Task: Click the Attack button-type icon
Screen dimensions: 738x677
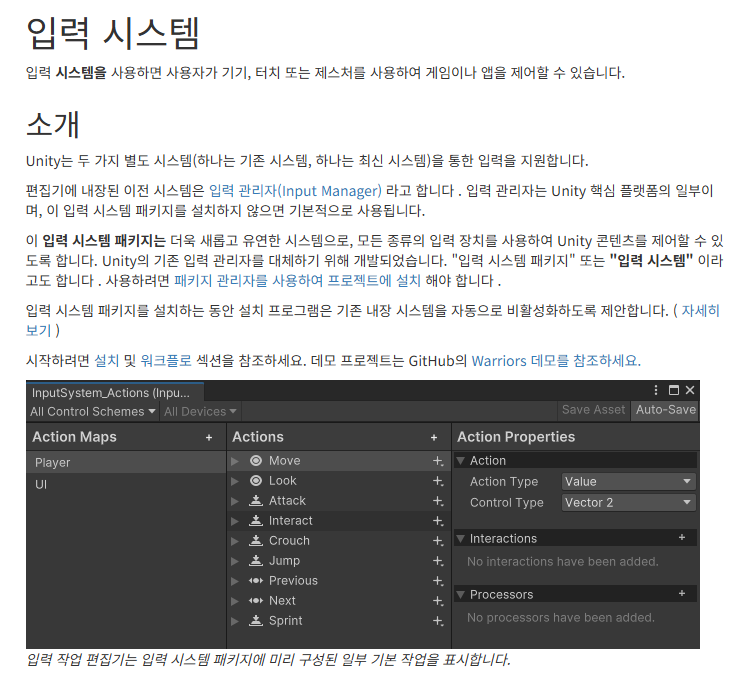Action: pyautogui.click(x=256, y=501)
